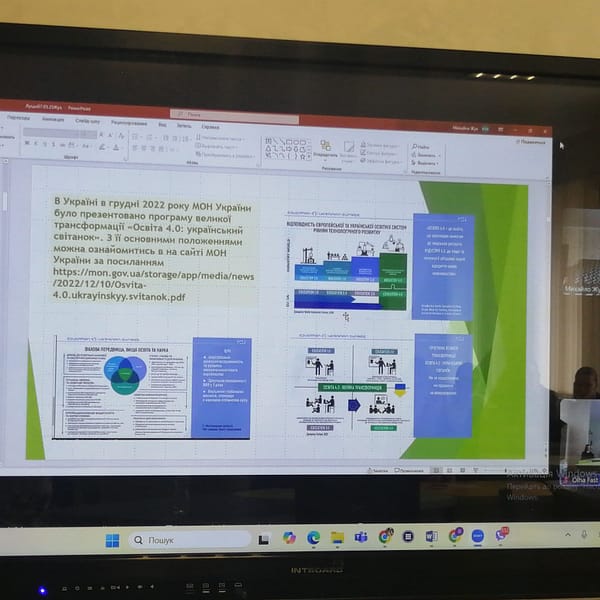Click the Bold formatting icon
This screenshot has width=600, height=600.
pyautogui.click(x=29, y=145)
